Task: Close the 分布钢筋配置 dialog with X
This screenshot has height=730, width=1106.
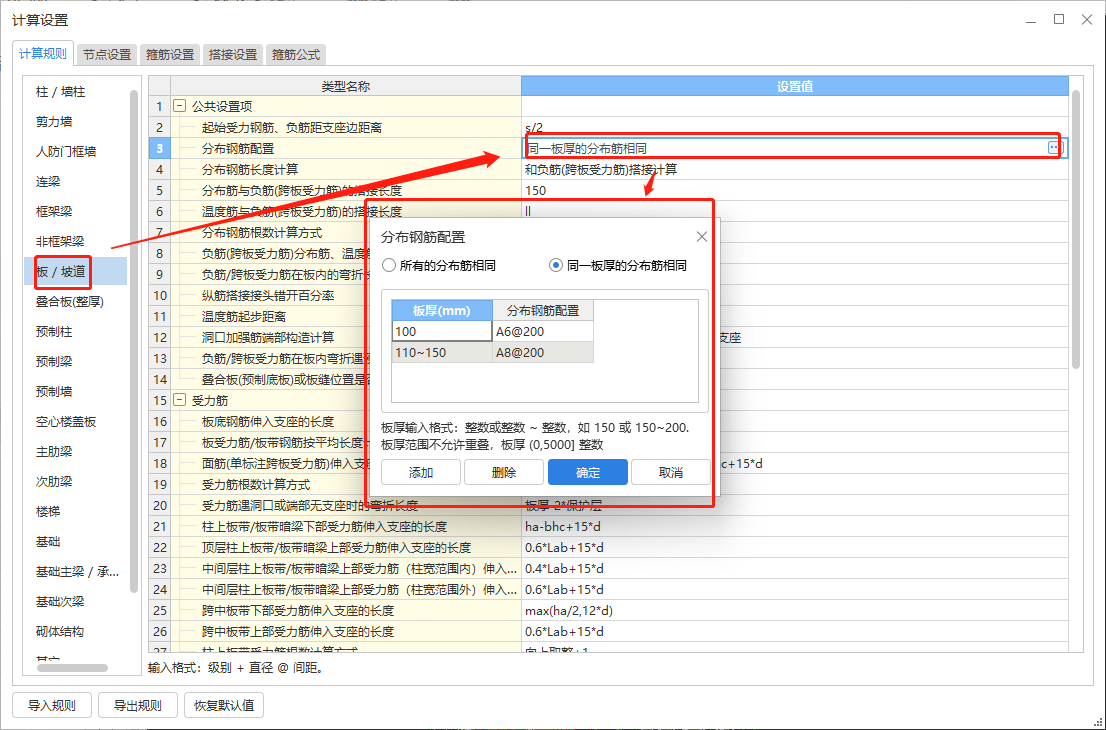Action: (x=701, y=236)
